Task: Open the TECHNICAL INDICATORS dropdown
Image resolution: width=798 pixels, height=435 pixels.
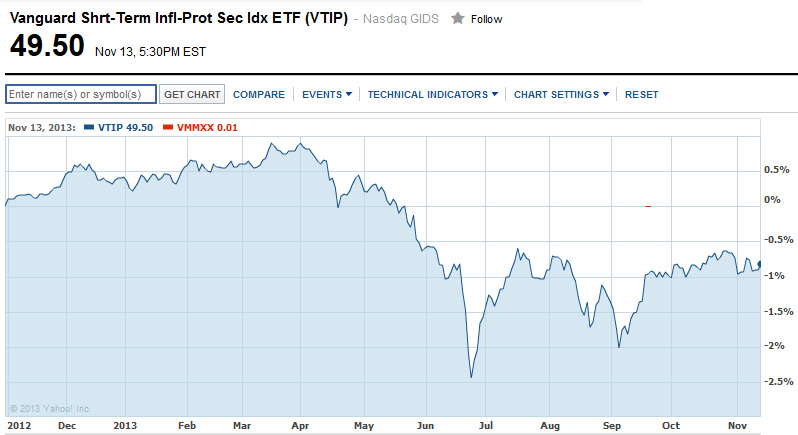Action: point(433,94)
